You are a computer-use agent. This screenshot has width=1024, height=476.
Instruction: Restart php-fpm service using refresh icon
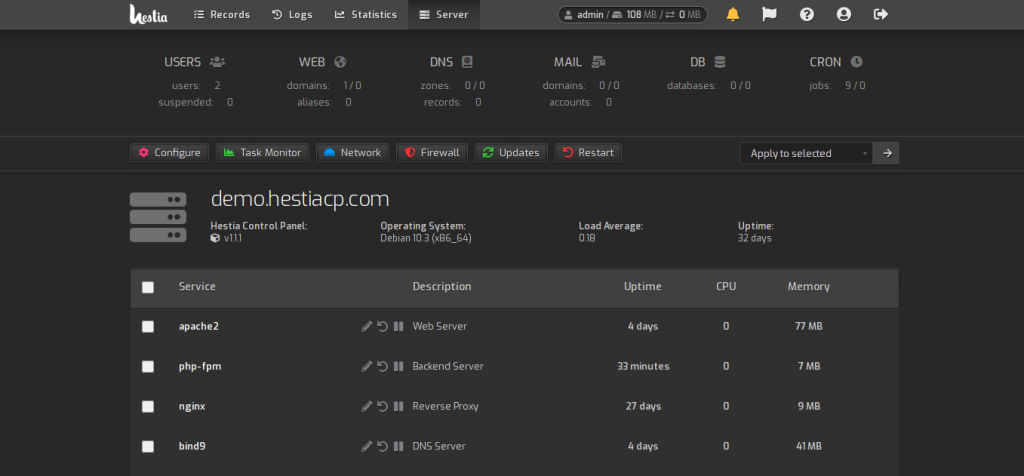(383, 366)
